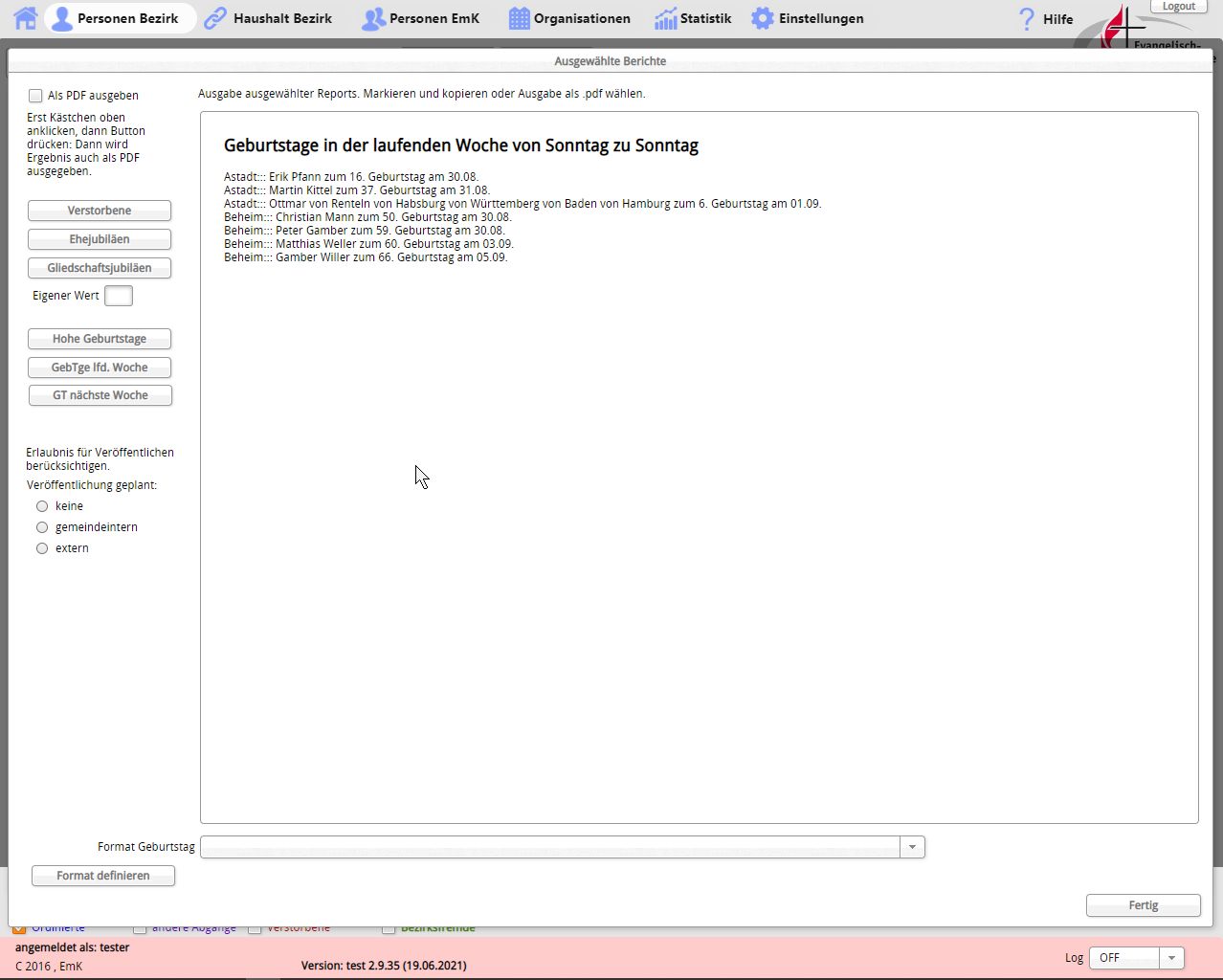This screenshot has height=980, width=1223.
Task: Click the Personen Bezirk person icon
Action: [x=62, y=19]
